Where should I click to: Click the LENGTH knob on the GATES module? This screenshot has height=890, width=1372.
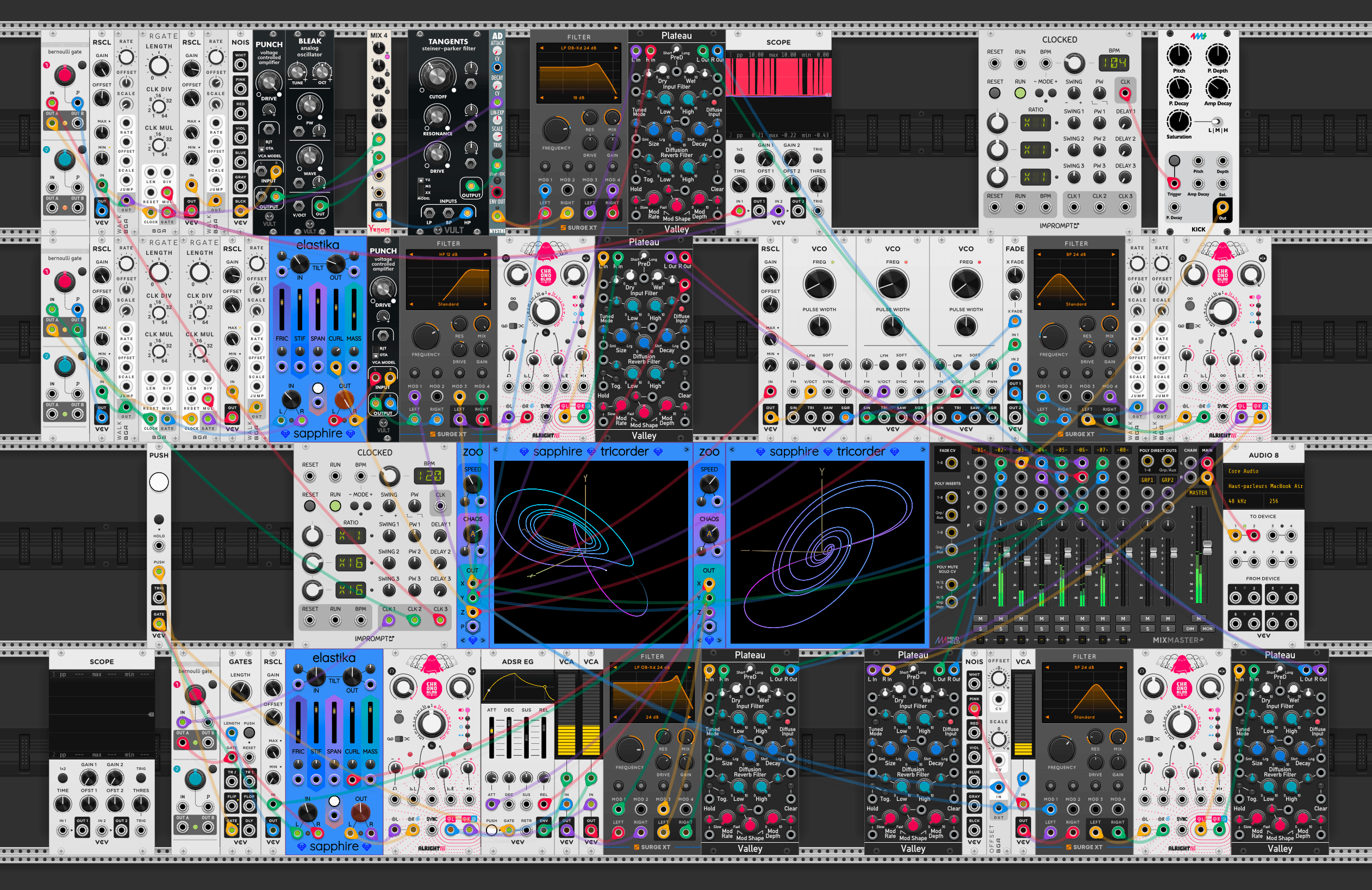pos(240,691)
